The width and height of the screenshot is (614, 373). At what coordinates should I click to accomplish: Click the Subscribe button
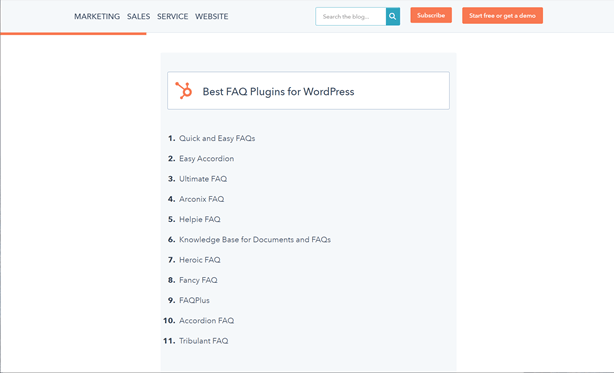coord(431,15)
